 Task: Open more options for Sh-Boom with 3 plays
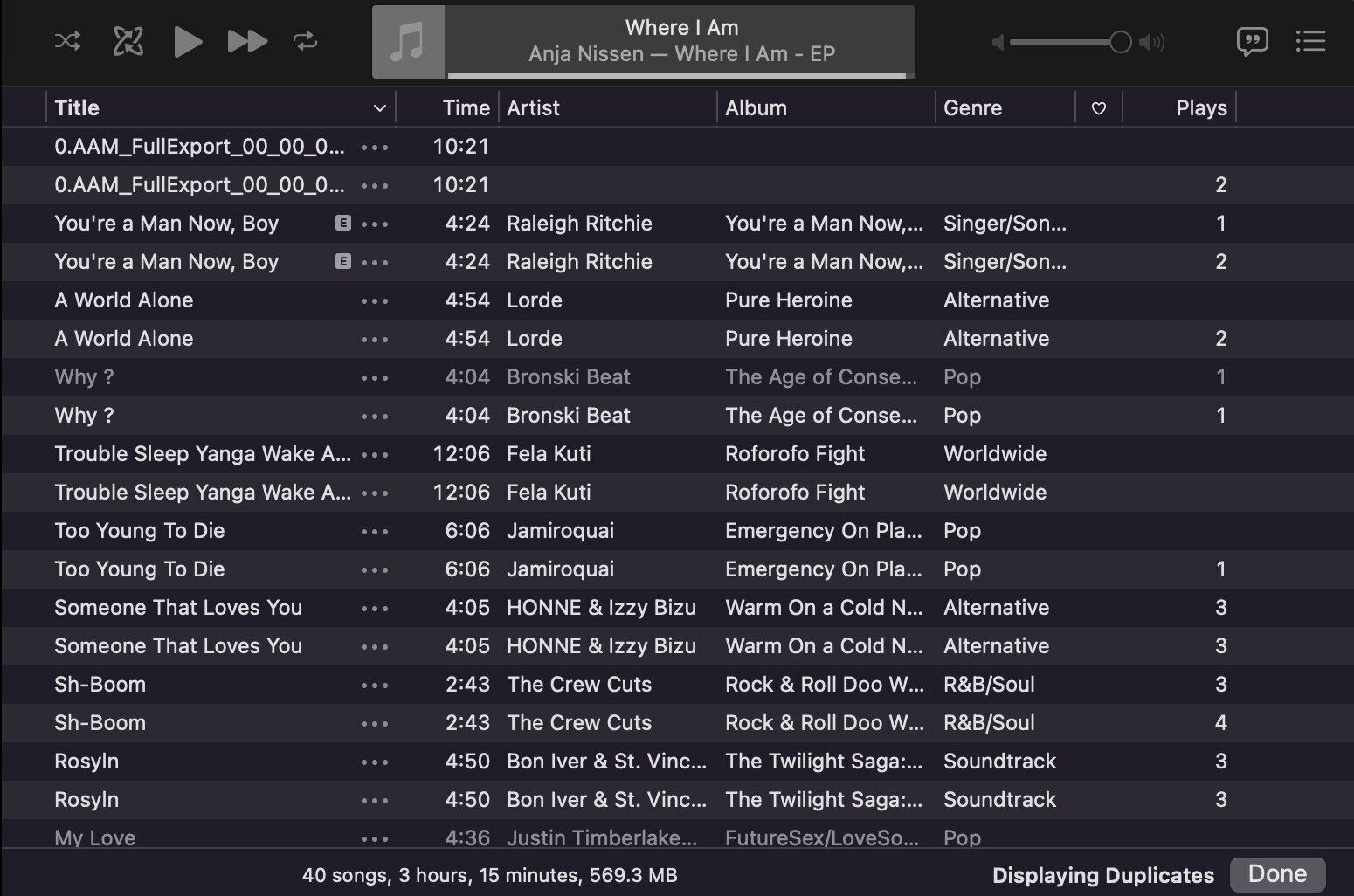(x=375, y=686)
